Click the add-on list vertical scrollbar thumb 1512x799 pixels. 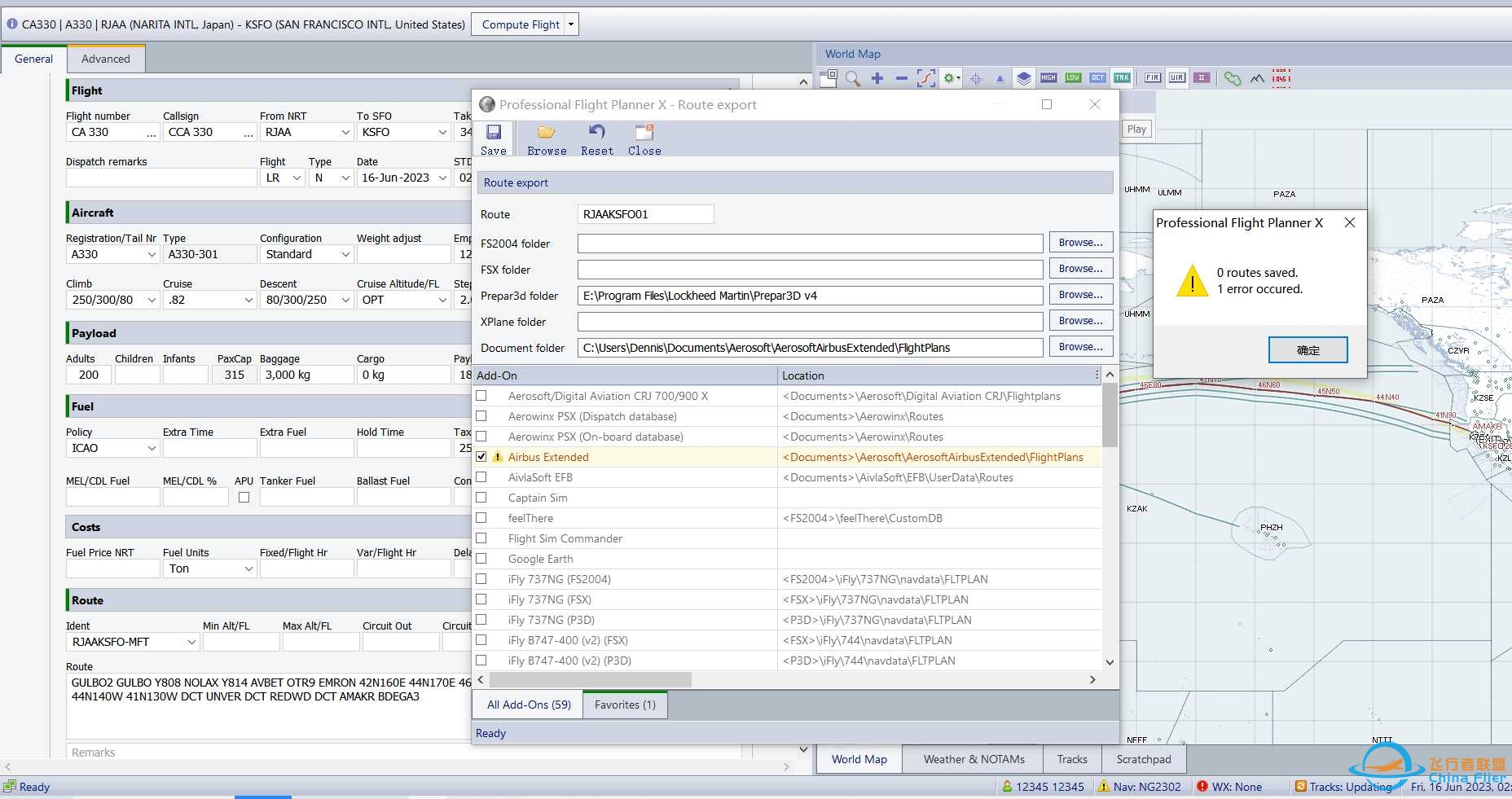point(1110,415)
